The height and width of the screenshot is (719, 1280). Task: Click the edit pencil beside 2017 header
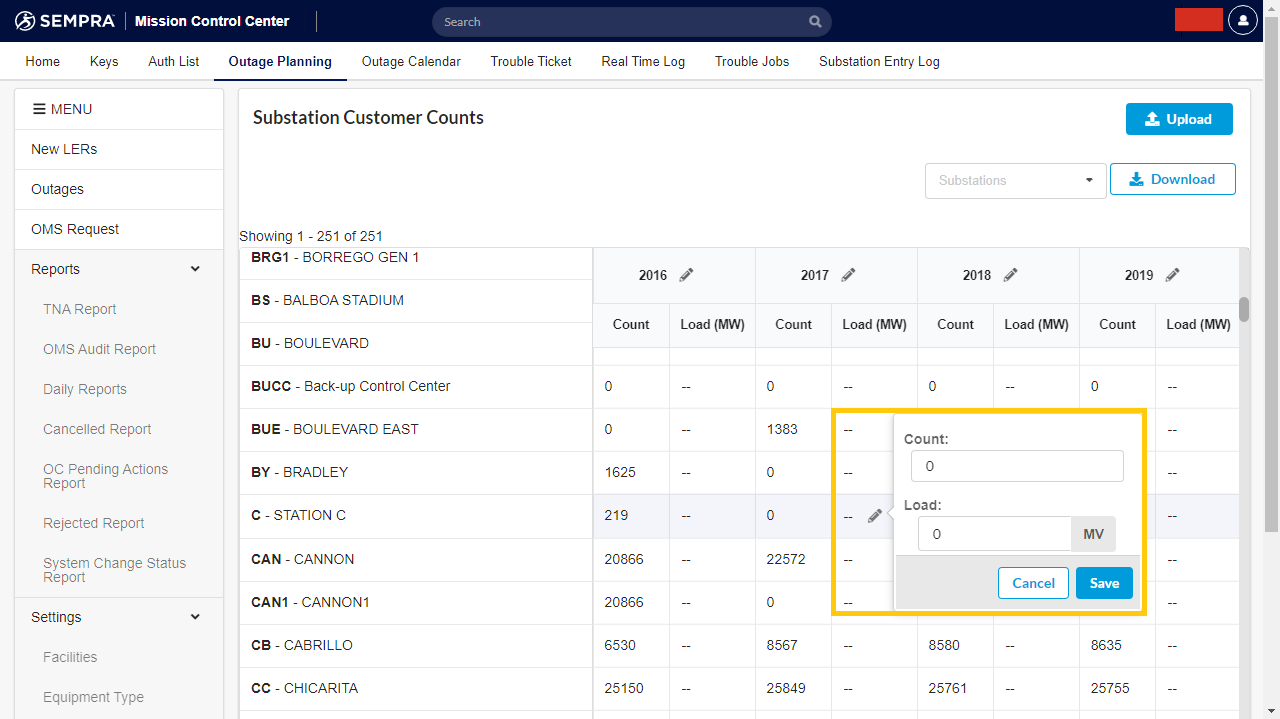pyautogui.click(x=848, y=275)
